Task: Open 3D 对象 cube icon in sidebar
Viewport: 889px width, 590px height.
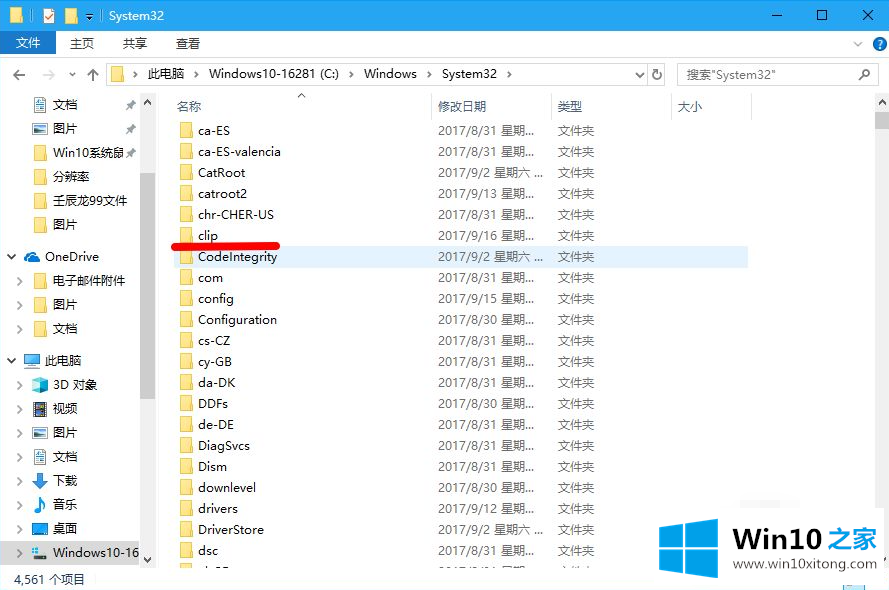Action: click(40, 385)
